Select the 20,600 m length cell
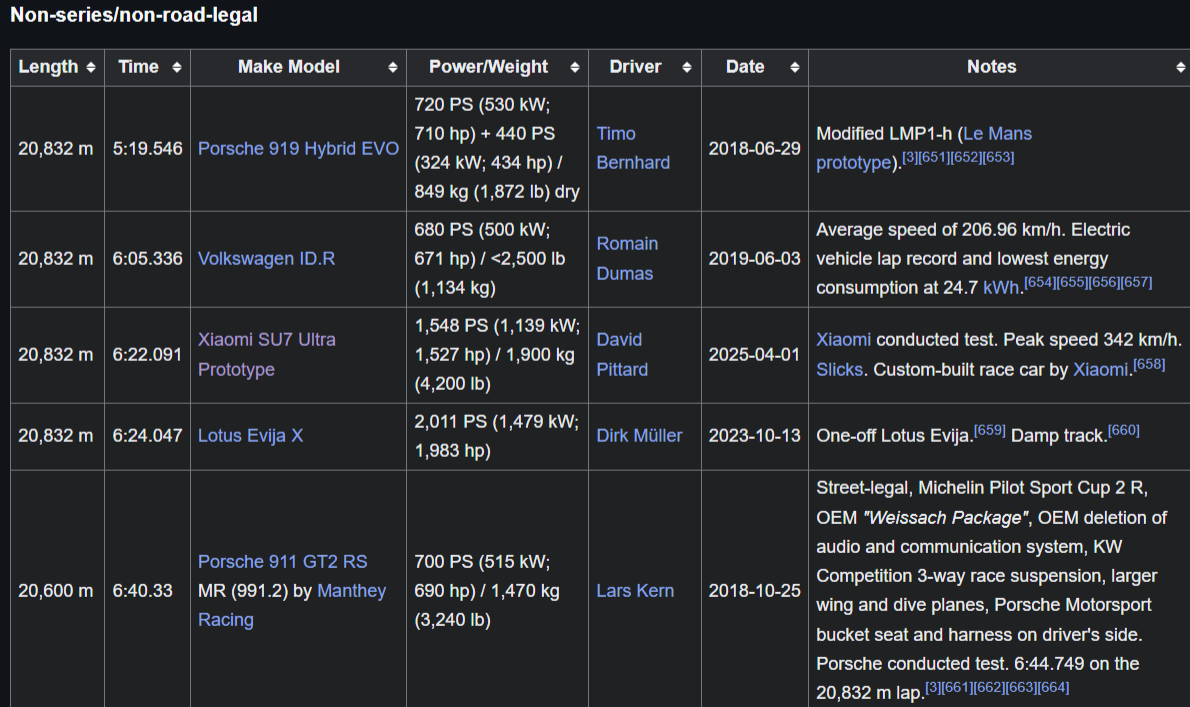This screenshot has width=1190, height=707. point(57,590)
